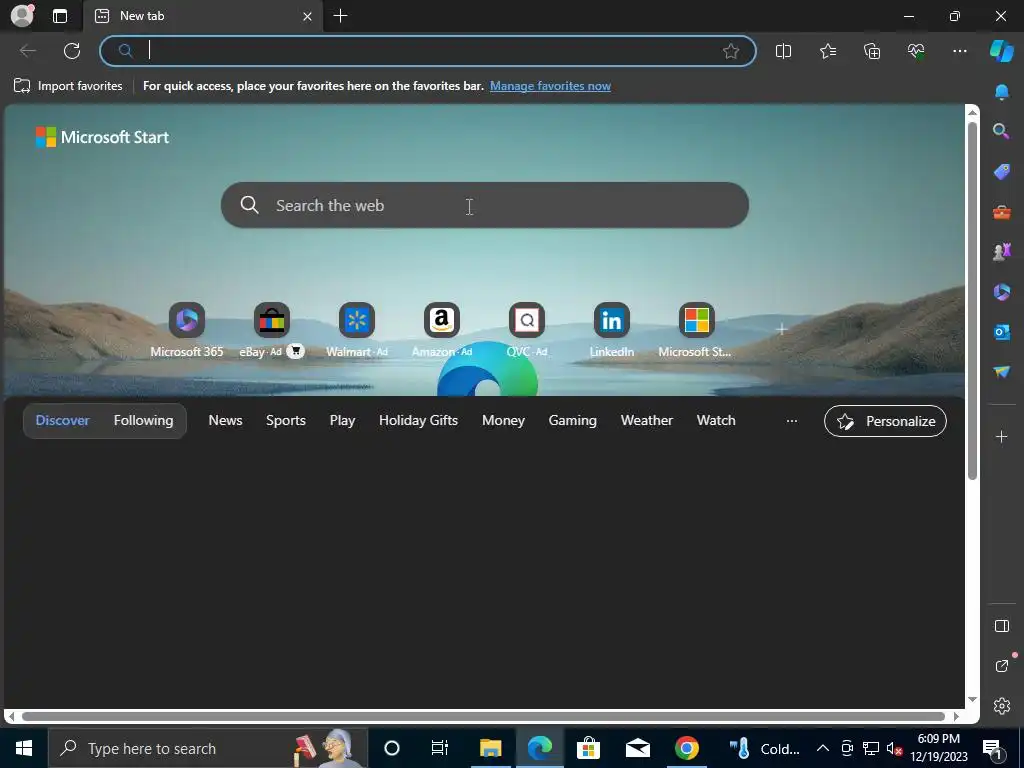Screen dimensions: 1024x768
Task: Open sidebar Tools briefcase
Action: pyautogui.click(x=1001, y=212)
